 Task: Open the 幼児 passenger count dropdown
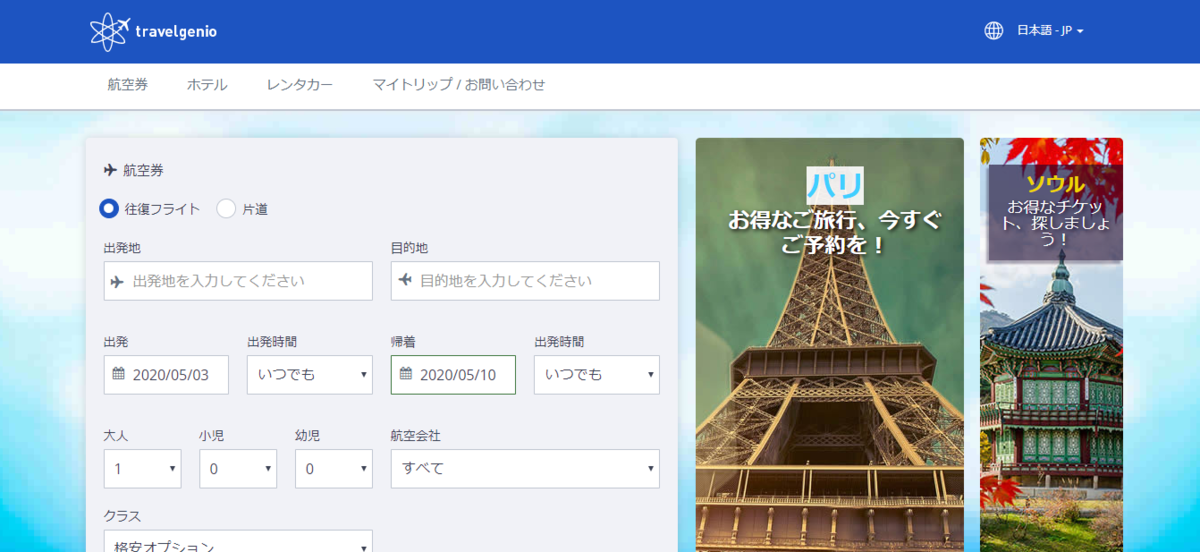click(x=334, y=469)
